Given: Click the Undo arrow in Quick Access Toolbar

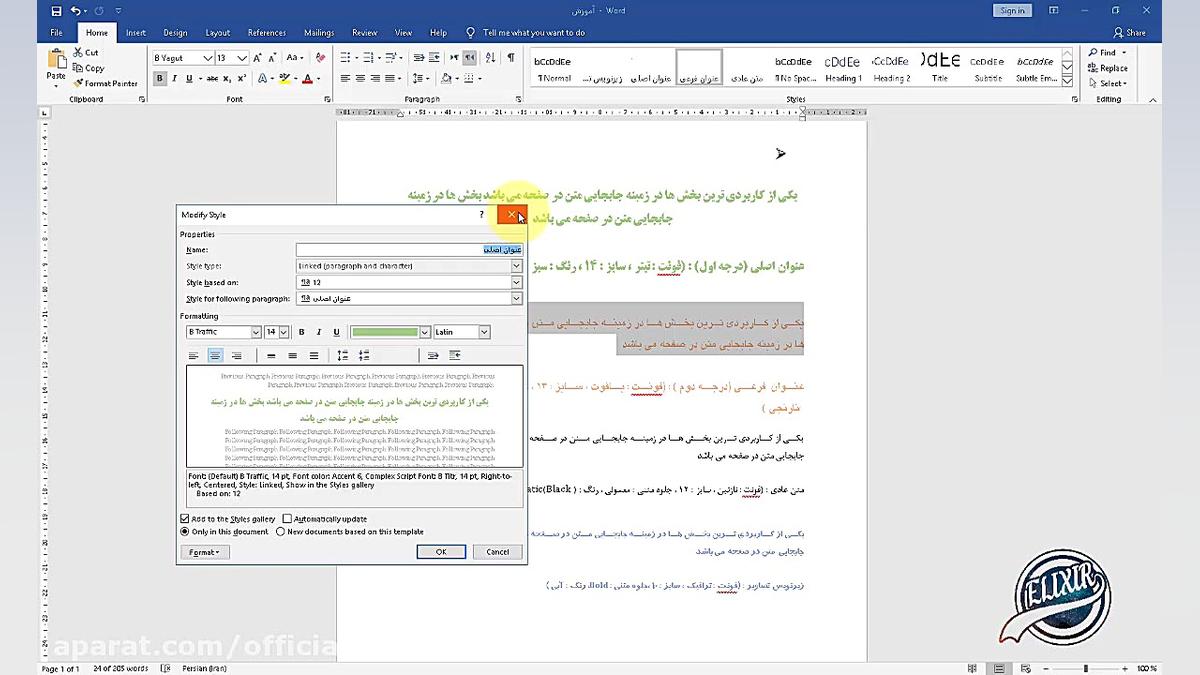Looking at the screenshot, I should [76, 11].
